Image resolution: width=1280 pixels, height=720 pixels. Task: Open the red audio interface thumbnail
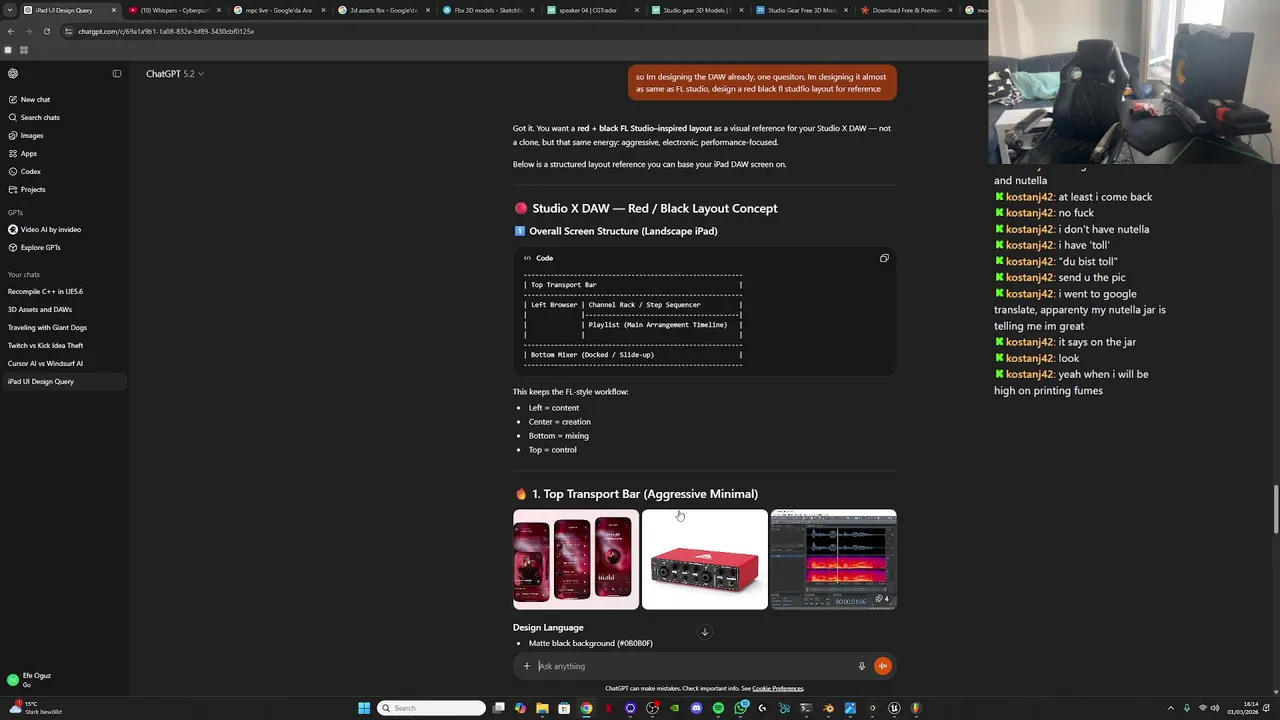point(705,559)
